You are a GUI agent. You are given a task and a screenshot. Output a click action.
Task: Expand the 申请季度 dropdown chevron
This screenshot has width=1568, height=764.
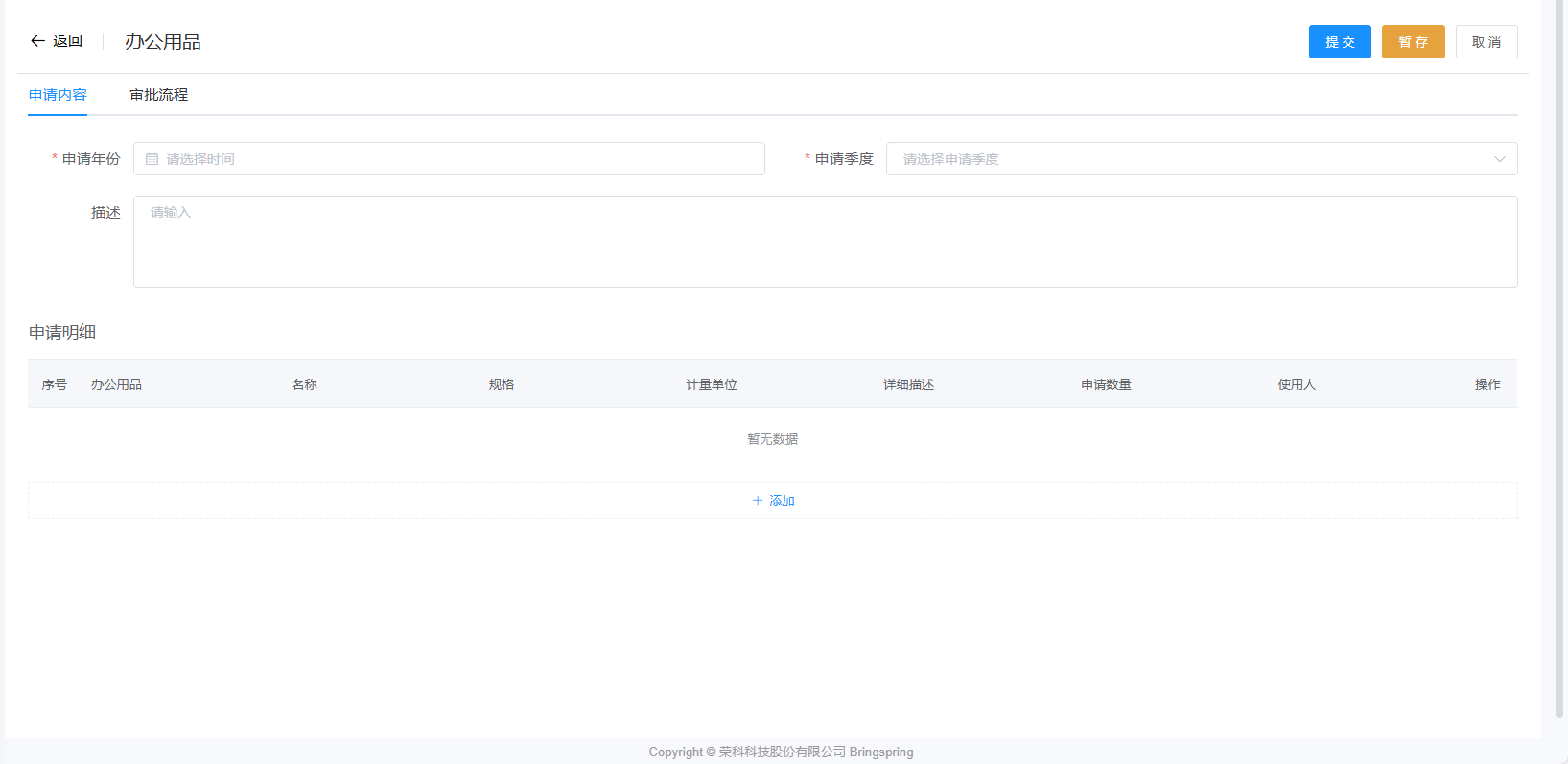[1499, 159]
